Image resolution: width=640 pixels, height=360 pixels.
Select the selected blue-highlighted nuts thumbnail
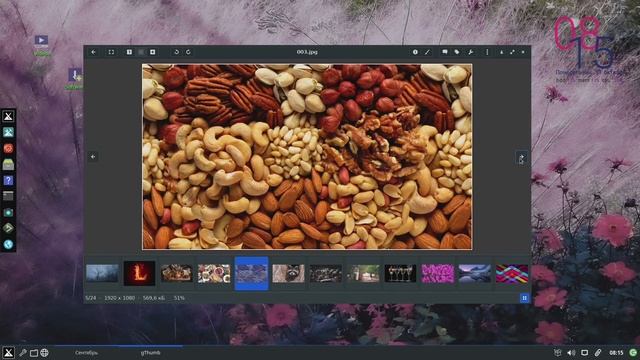click(251, 273)
